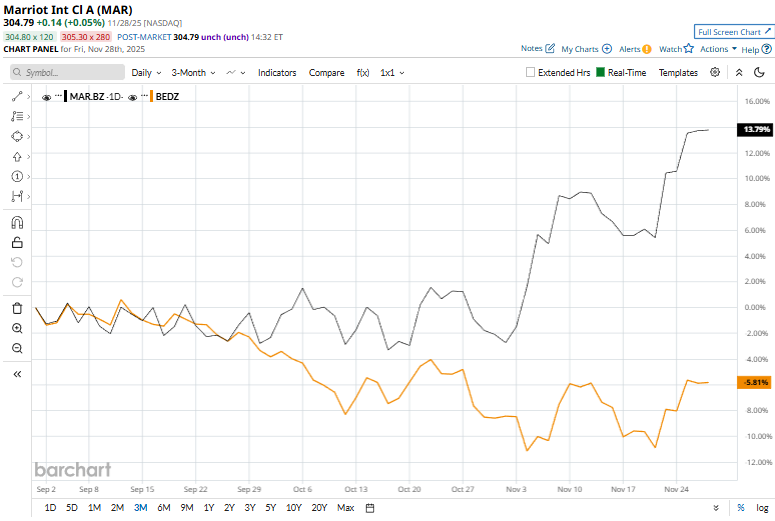Select the 1D time range
The width and height of the screenshot is (775, 521).
point(50,508)
